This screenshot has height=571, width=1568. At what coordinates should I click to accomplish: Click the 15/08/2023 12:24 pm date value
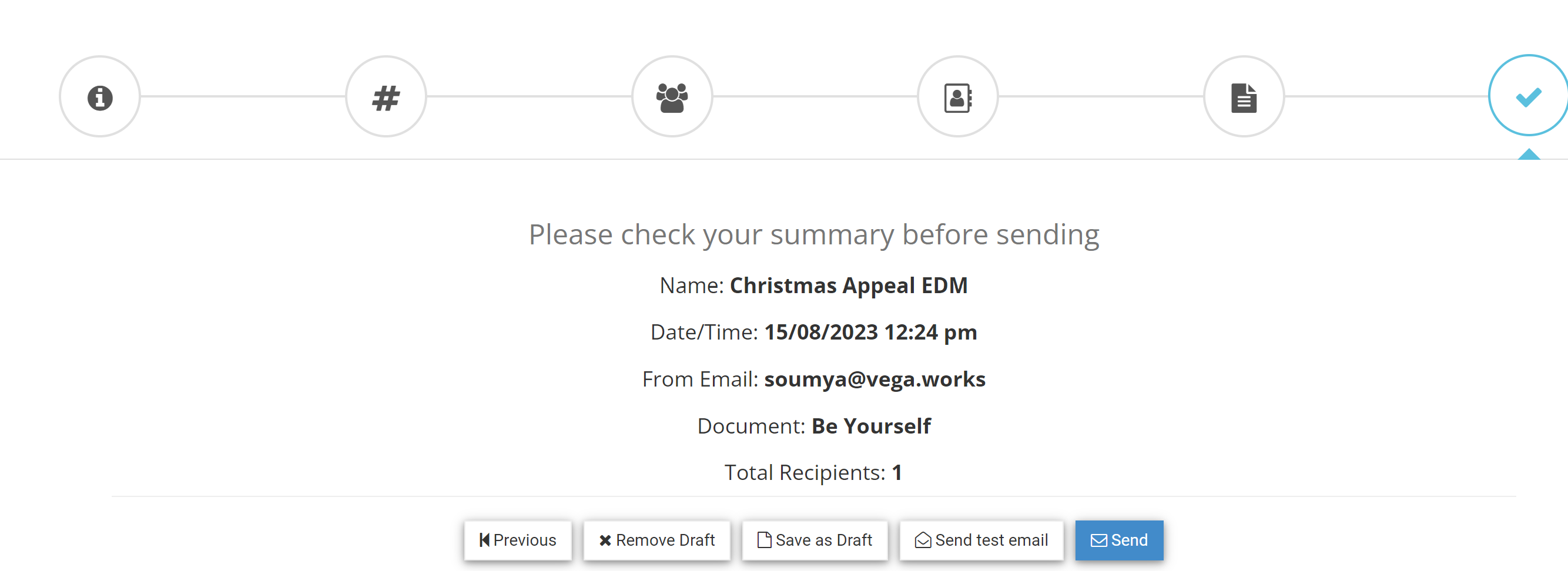click(870, 332)
